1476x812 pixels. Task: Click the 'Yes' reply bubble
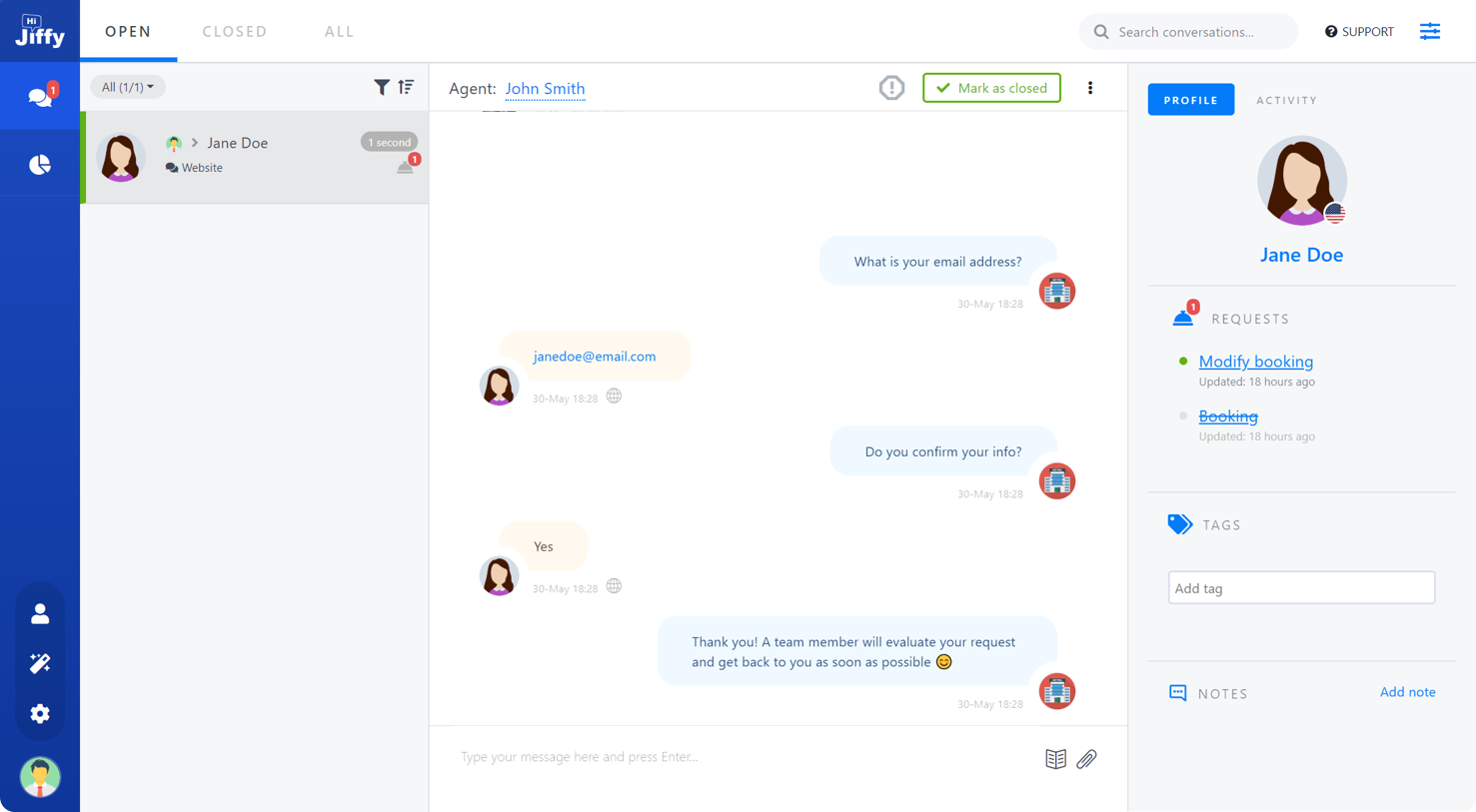click(544, 546)
